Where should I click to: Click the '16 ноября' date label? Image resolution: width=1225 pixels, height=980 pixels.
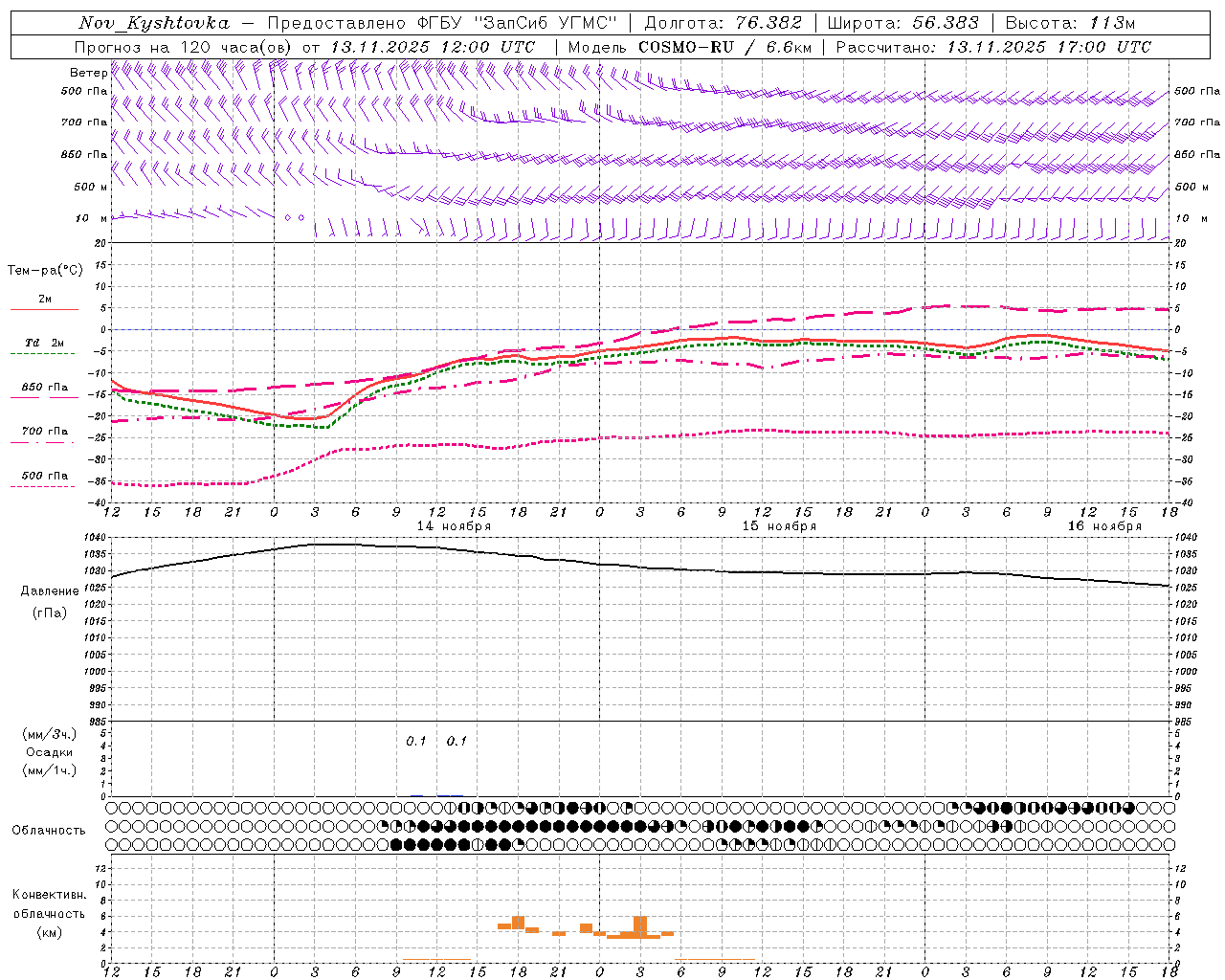pos(1104,526)
